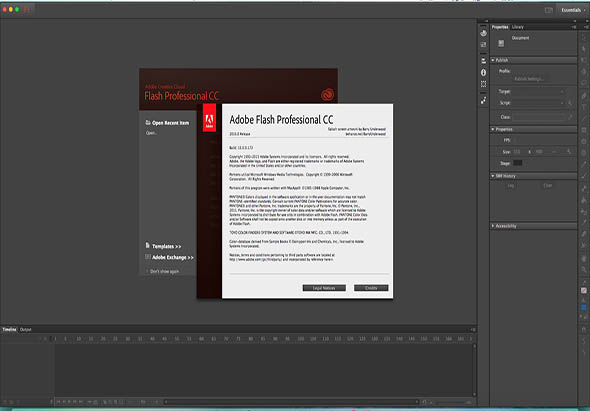Open the Stage color swatch
590x411 pixels.
[x=518, y=163]
